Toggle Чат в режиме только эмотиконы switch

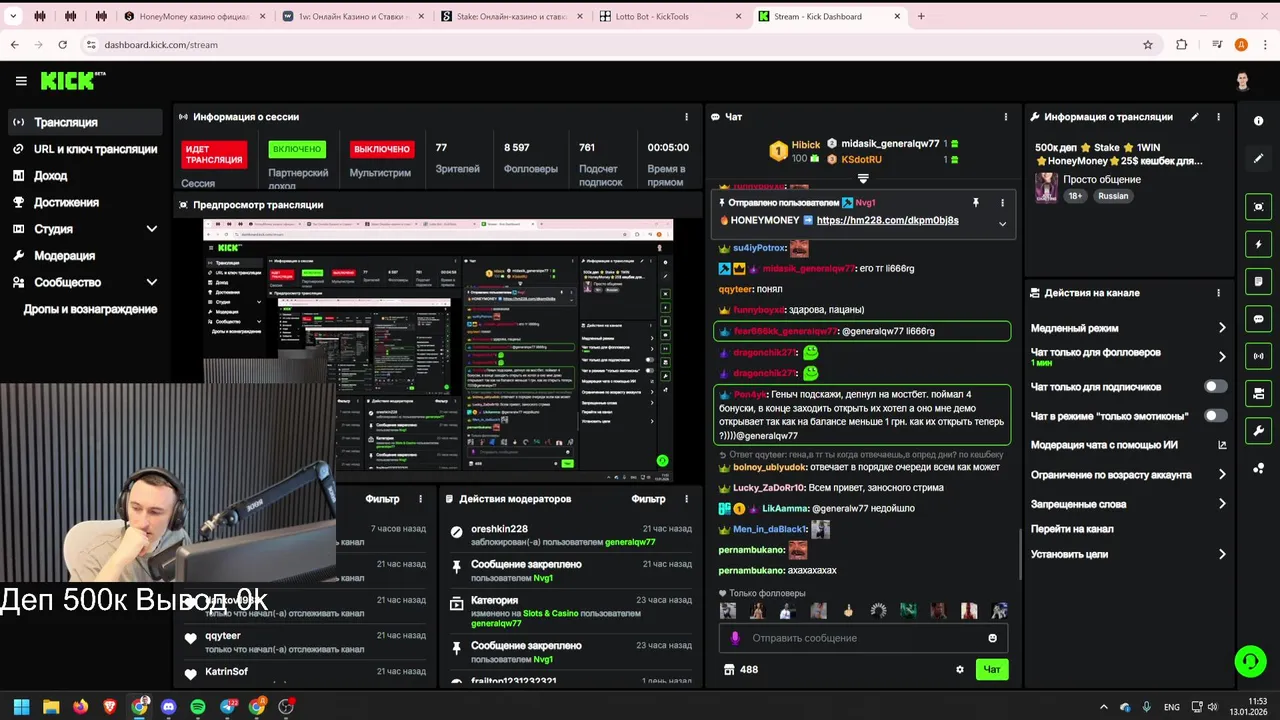coord(1215,415)
